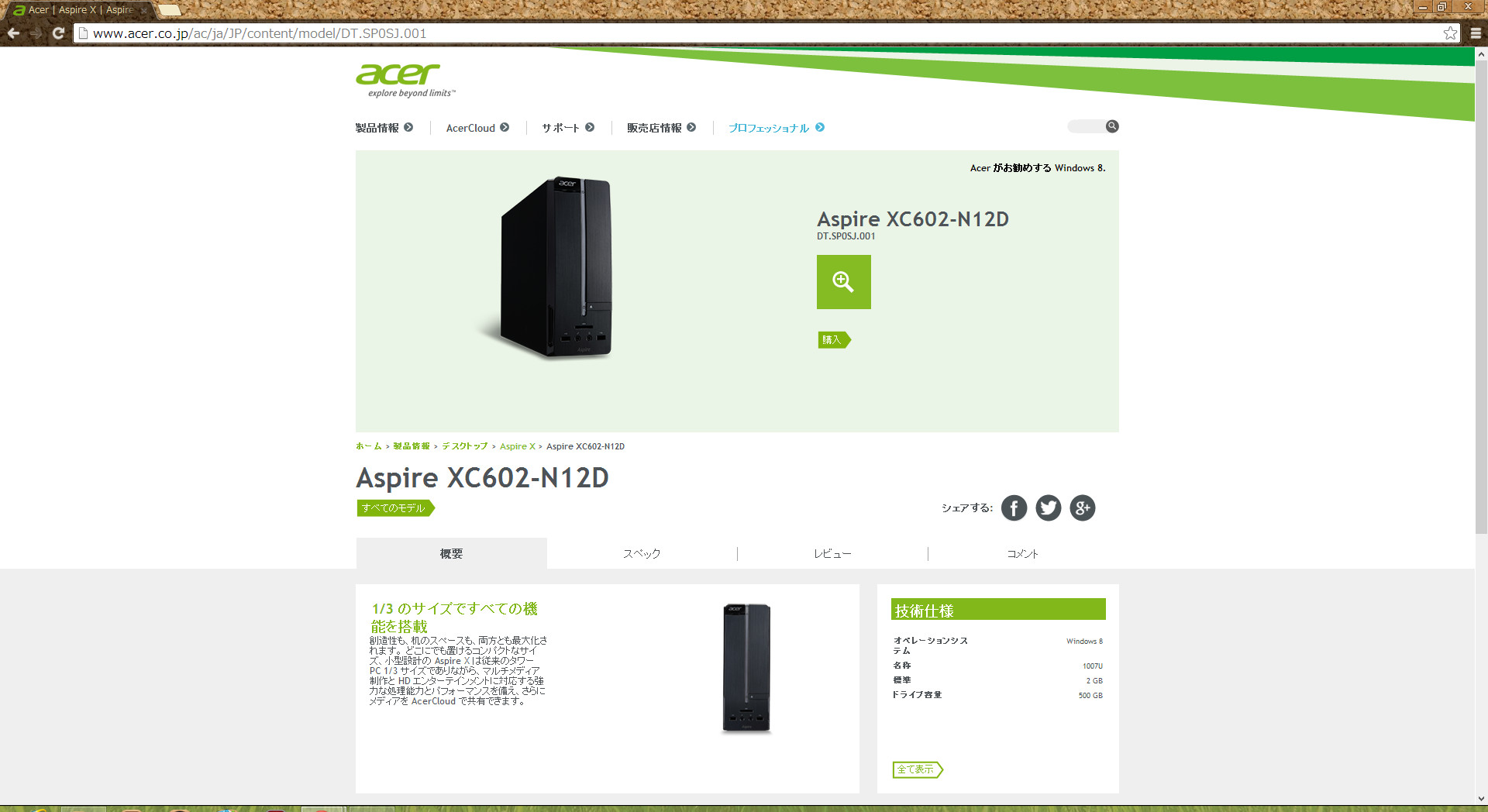Screen dimensions: 1488x812
Task: Switch to the レビュー tab
Action: click(x=832, y=554)
